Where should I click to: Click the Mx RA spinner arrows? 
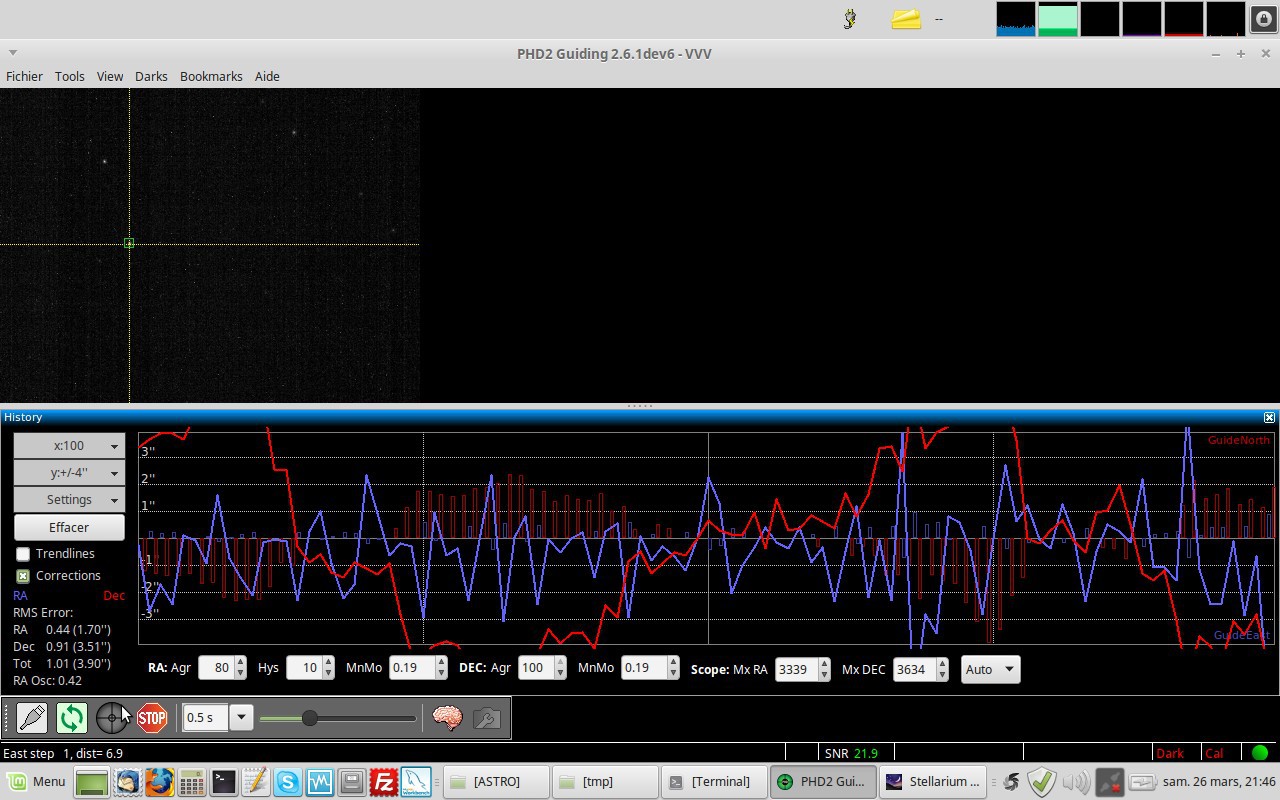(824, 669)
